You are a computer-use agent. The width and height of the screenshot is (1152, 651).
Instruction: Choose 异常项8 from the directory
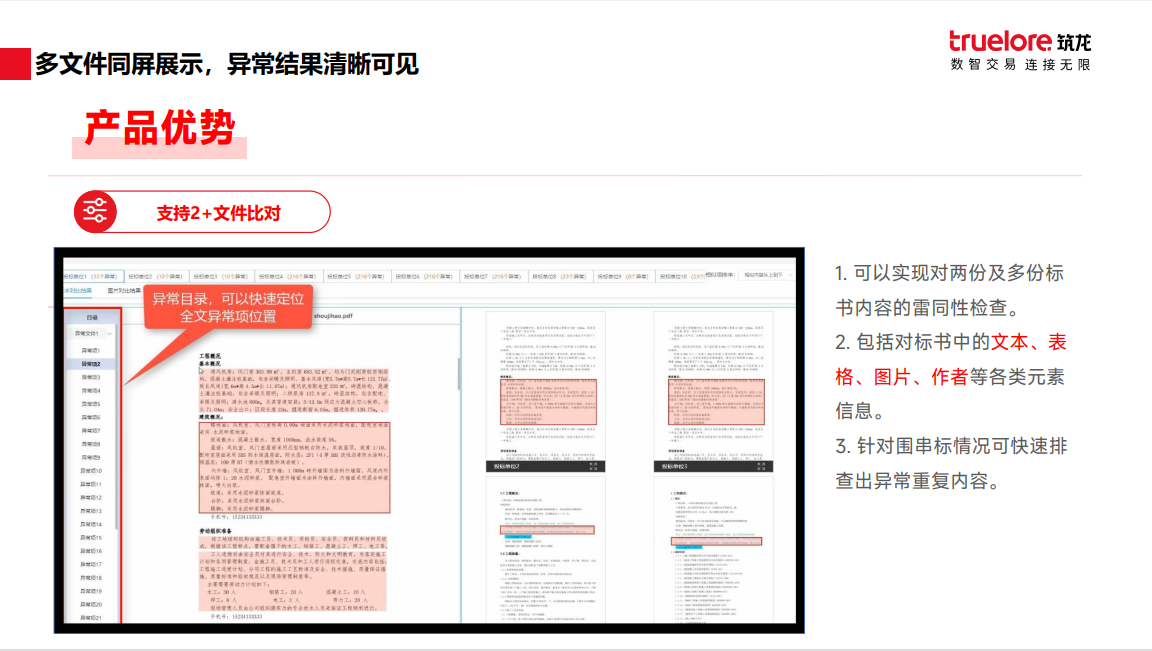pos(91,444)
